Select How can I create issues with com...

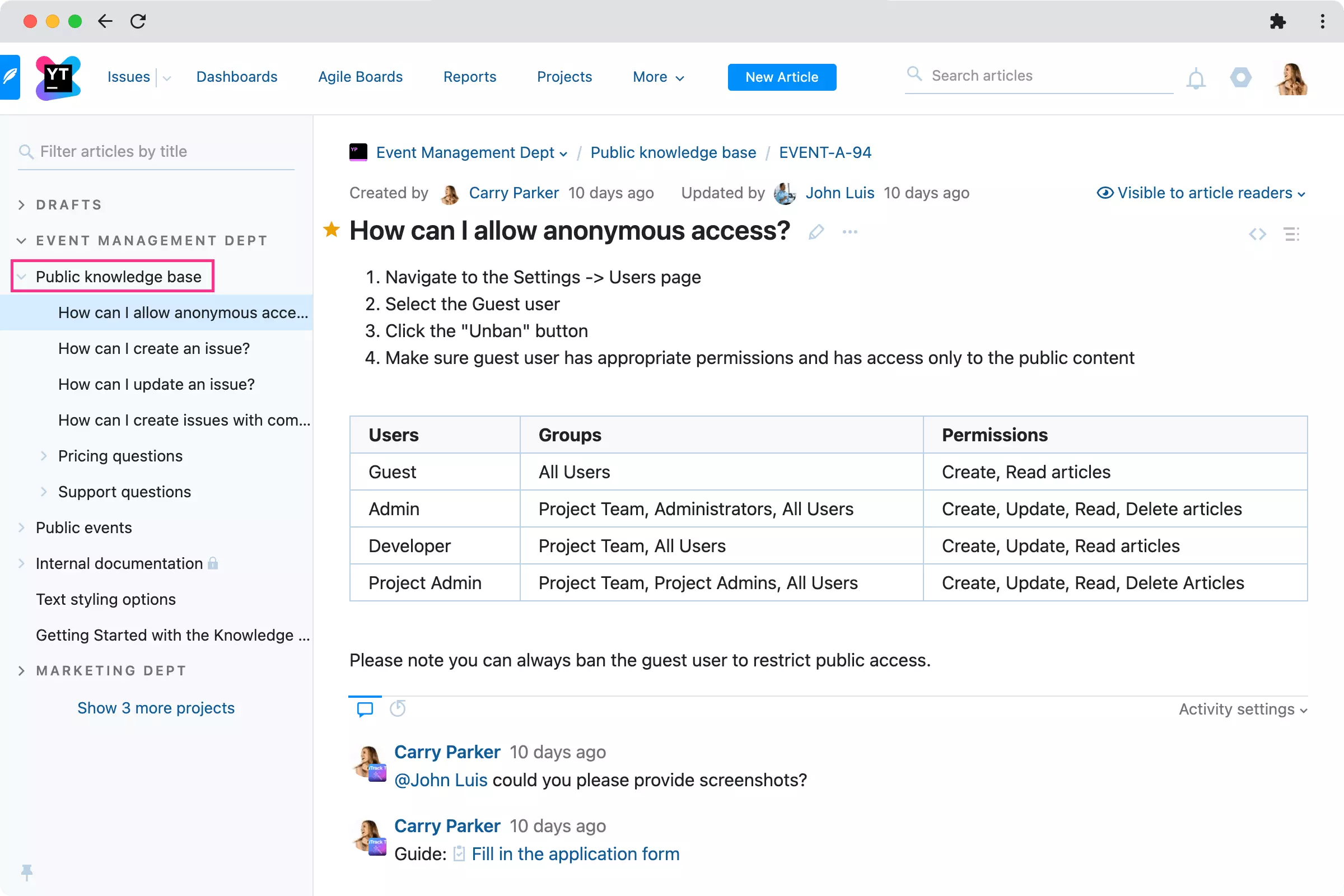[184, 420]
